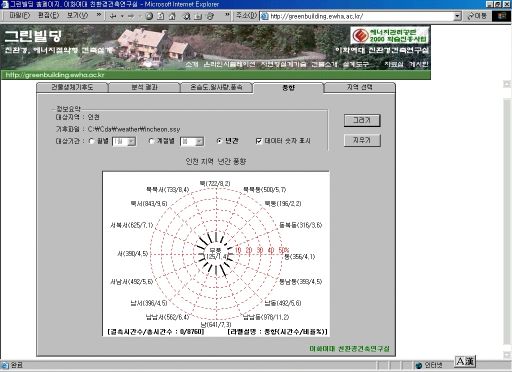Expand the address bar dropdown arrow

[458, 16]
